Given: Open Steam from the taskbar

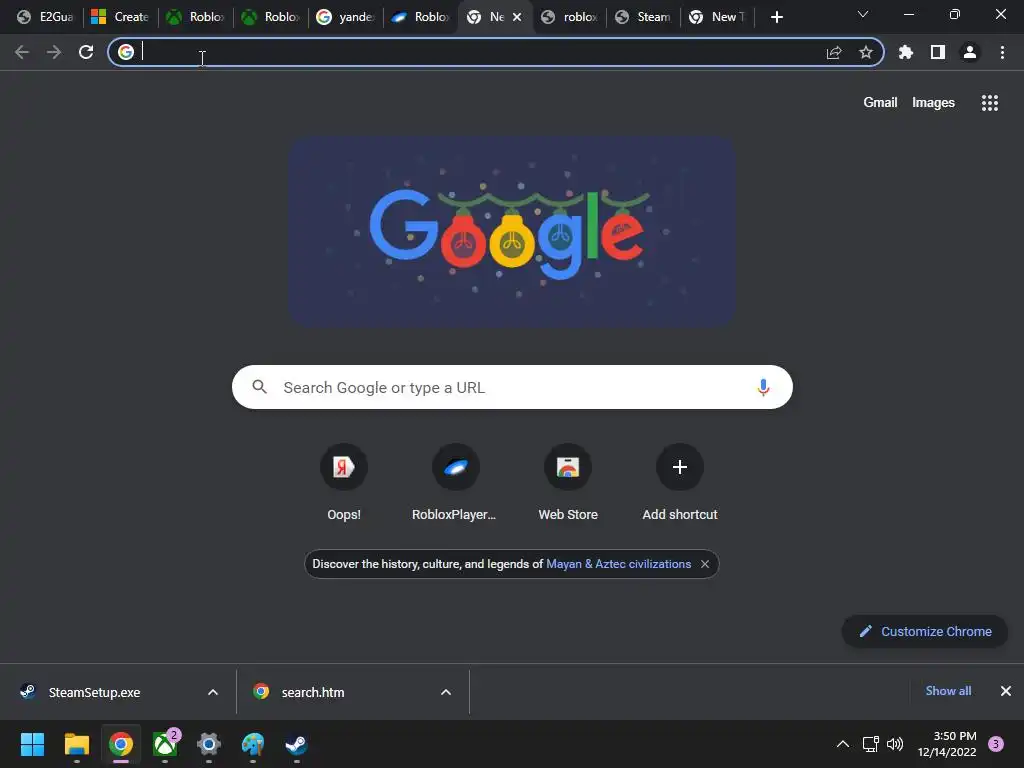Looking at the screenshot, I should (296, 744).
